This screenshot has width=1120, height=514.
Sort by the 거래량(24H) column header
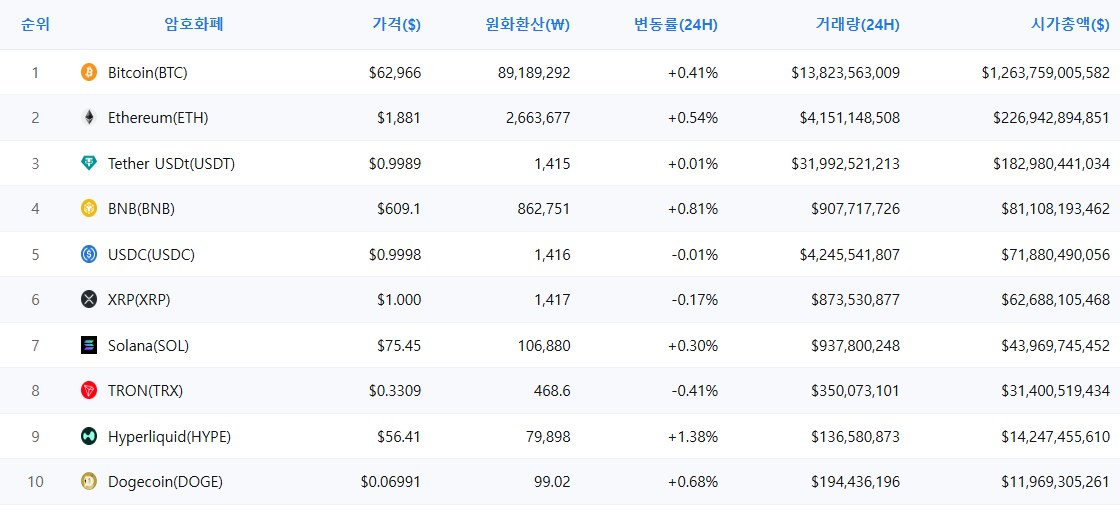[x=858, y=25]
